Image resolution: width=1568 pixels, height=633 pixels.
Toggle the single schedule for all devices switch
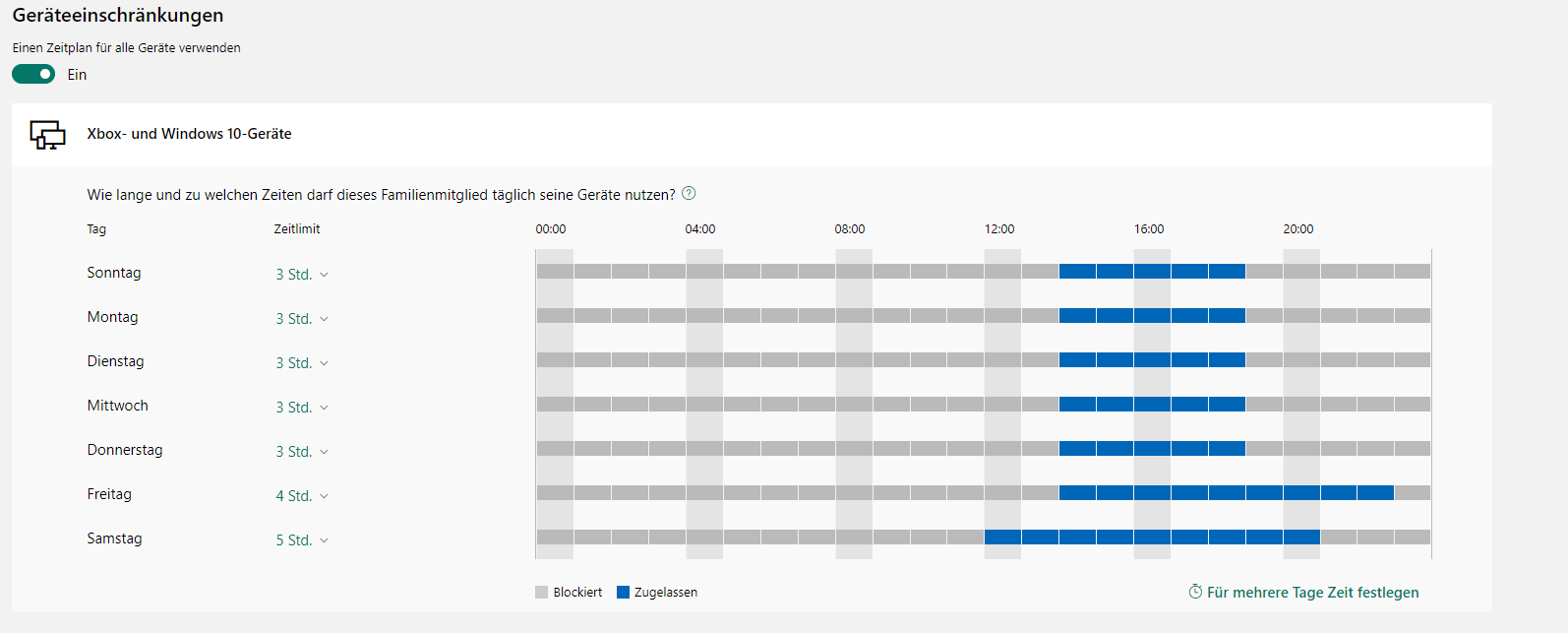click(x=33, y=74)
